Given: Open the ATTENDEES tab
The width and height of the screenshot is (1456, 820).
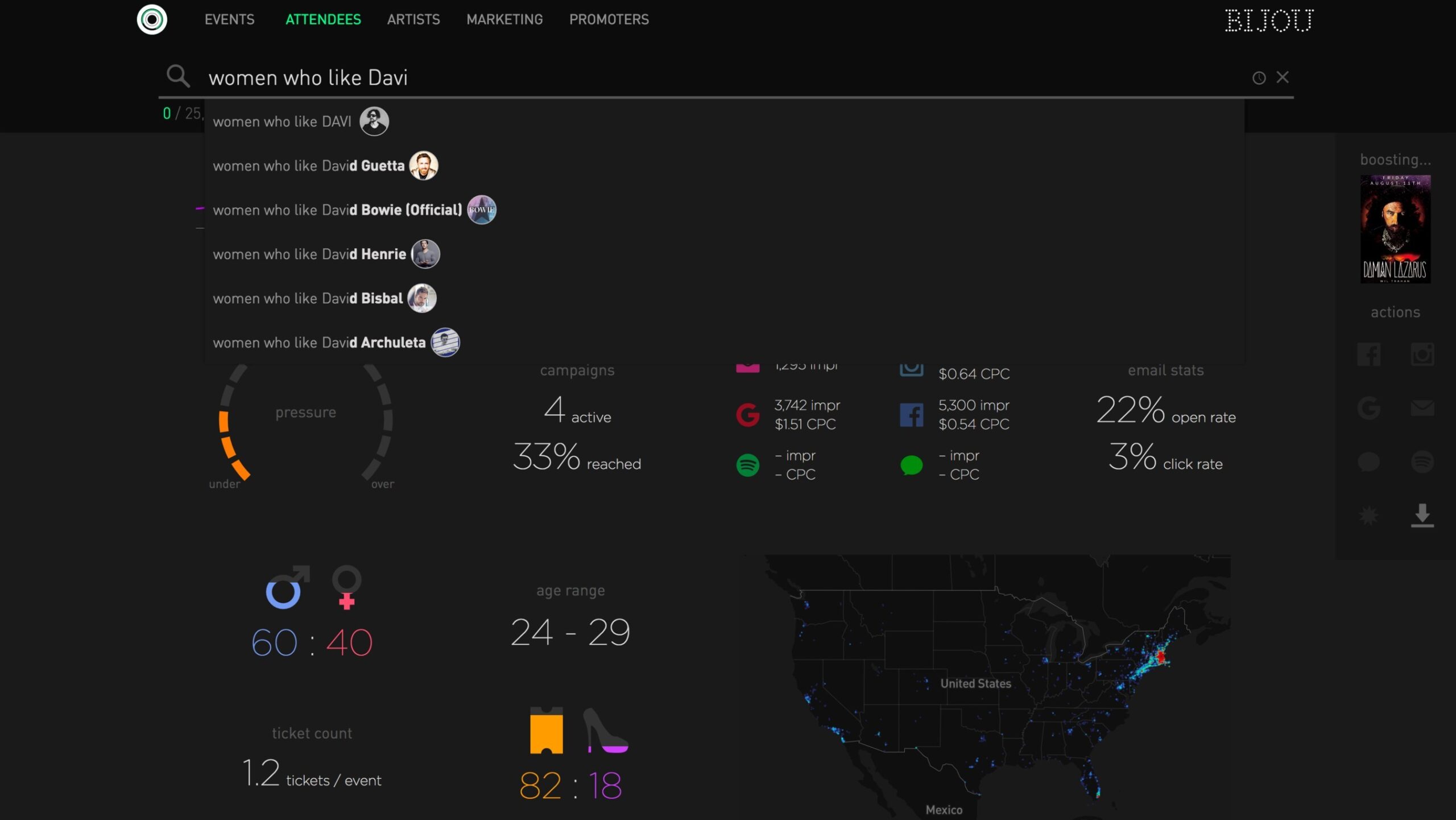Looking at the screenshot, I should [323, 19].
